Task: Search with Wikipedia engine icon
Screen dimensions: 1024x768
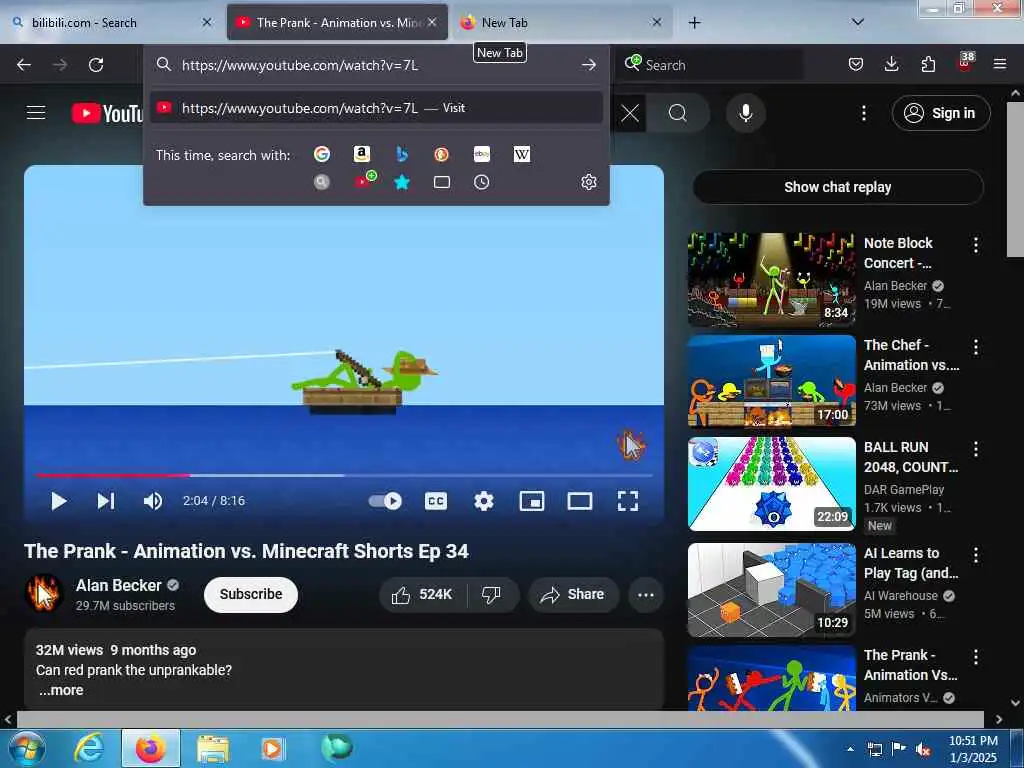Action: pyautogui.click(x=522, y=154)
